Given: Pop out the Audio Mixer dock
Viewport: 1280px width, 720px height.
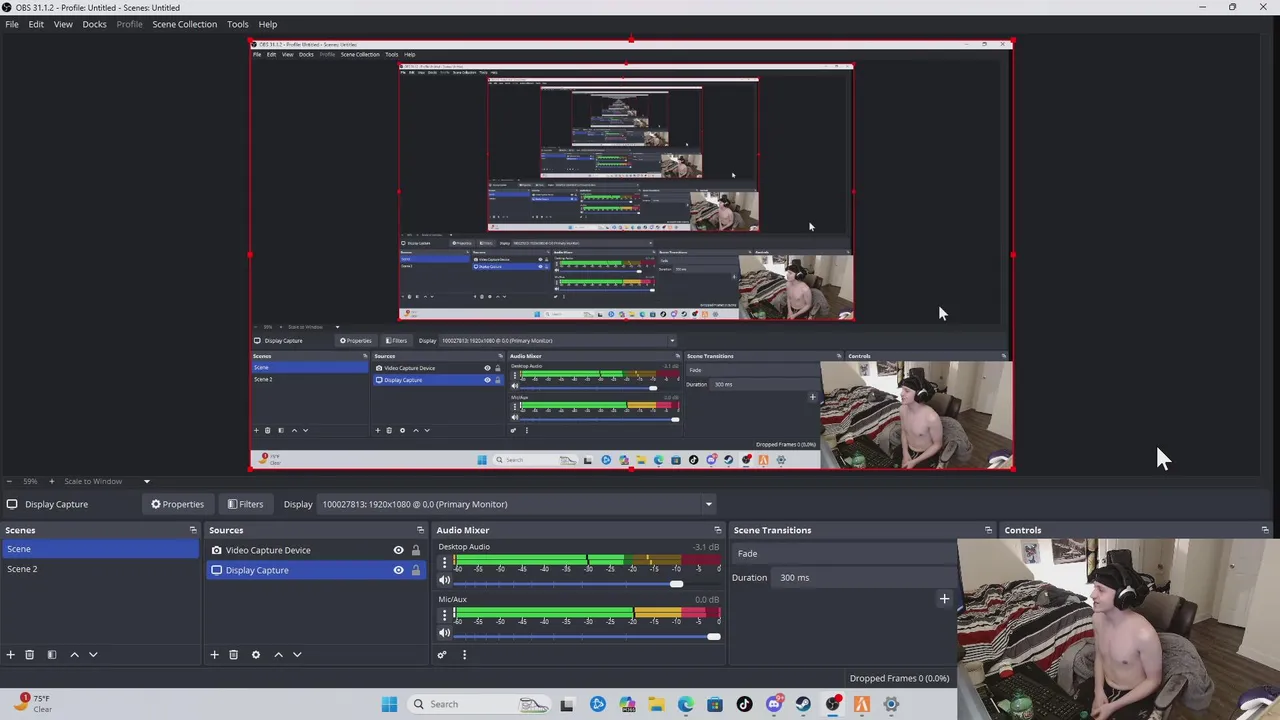Looking at the screenshot, I should click(717, 530).
